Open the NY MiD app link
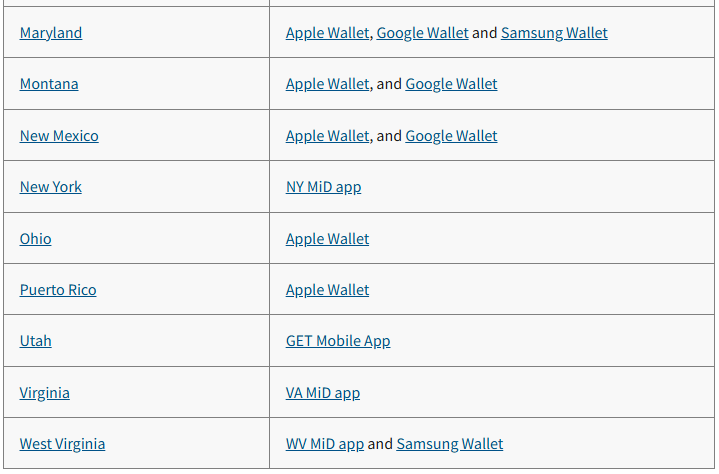 tap(323, 187)
